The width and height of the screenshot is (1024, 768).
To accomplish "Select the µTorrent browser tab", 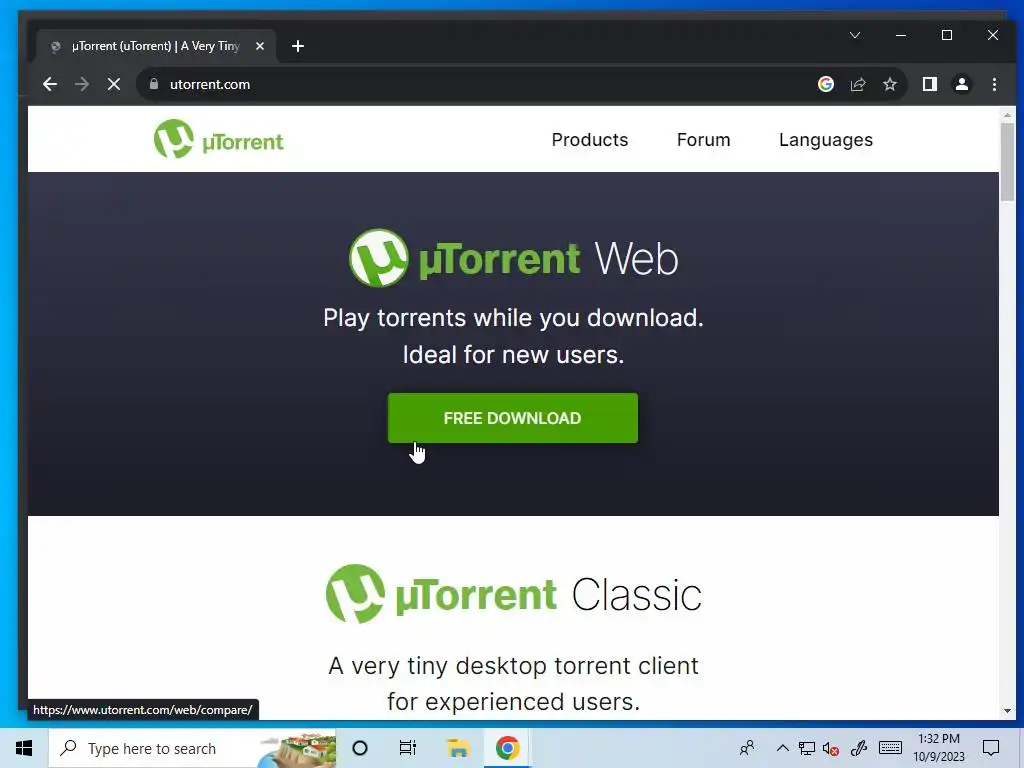I will 156,46.
